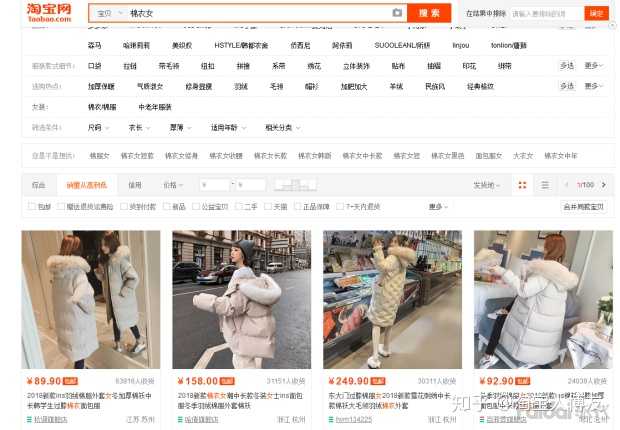Choose the SUOOLEANL brand link
This screenshot has width=620, height=430.
coord(402,45)
